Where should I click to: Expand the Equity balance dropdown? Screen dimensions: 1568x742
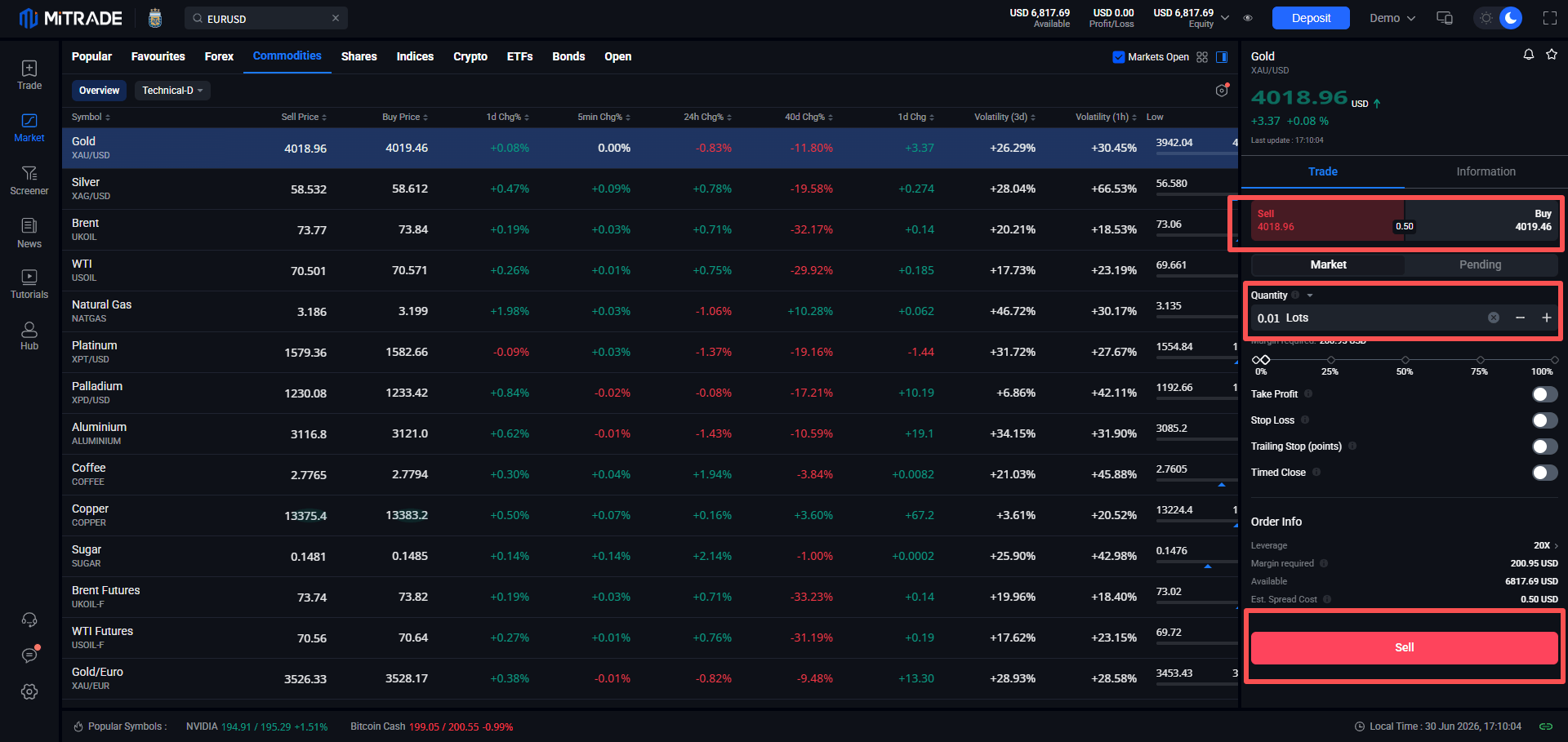(x=1225, y=18)
